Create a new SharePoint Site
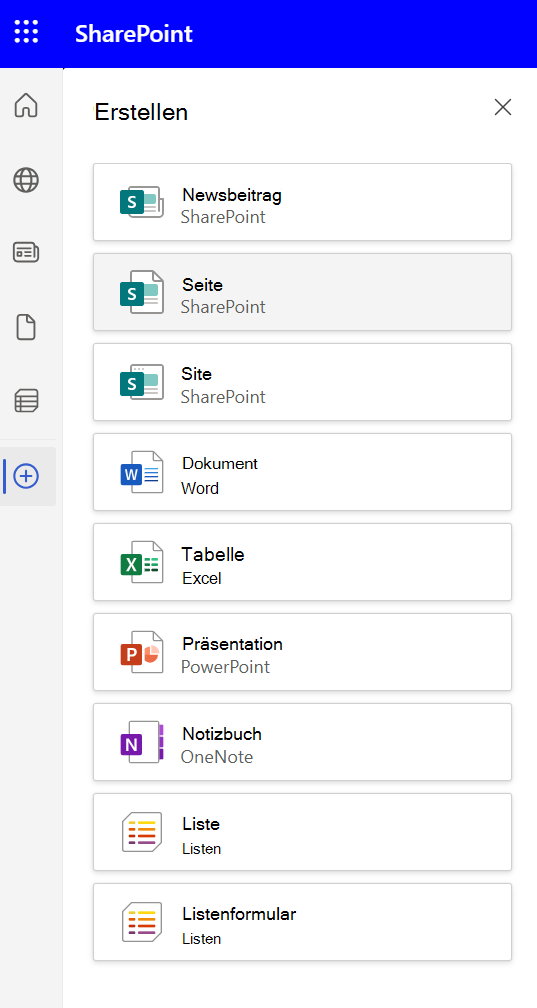 coord(302,382)
